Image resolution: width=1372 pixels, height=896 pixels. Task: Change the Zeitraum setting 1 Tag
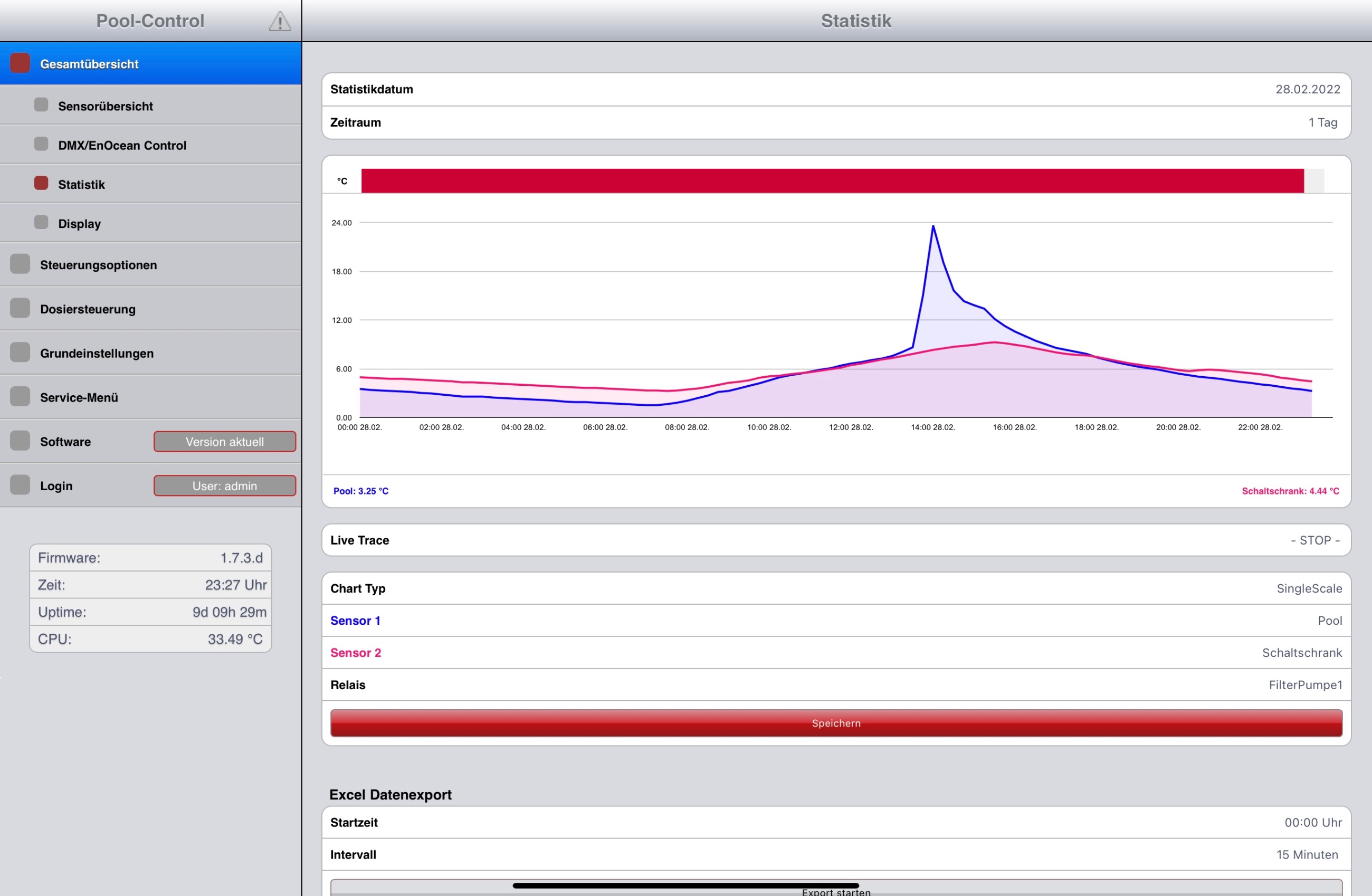click(x=836, y=122)
